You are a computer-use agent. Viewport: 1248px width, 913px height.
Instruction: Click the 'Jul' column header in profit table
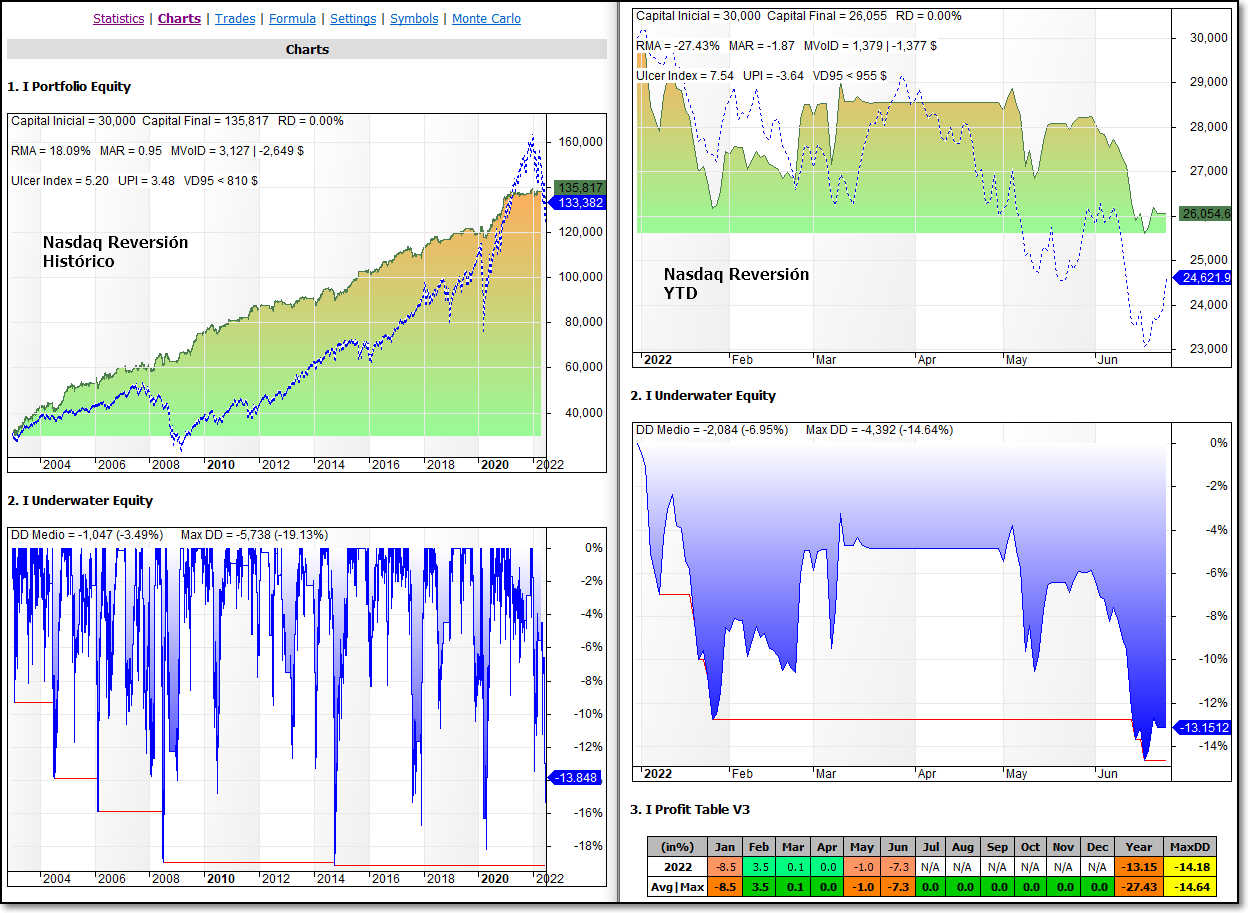[929, 848]
